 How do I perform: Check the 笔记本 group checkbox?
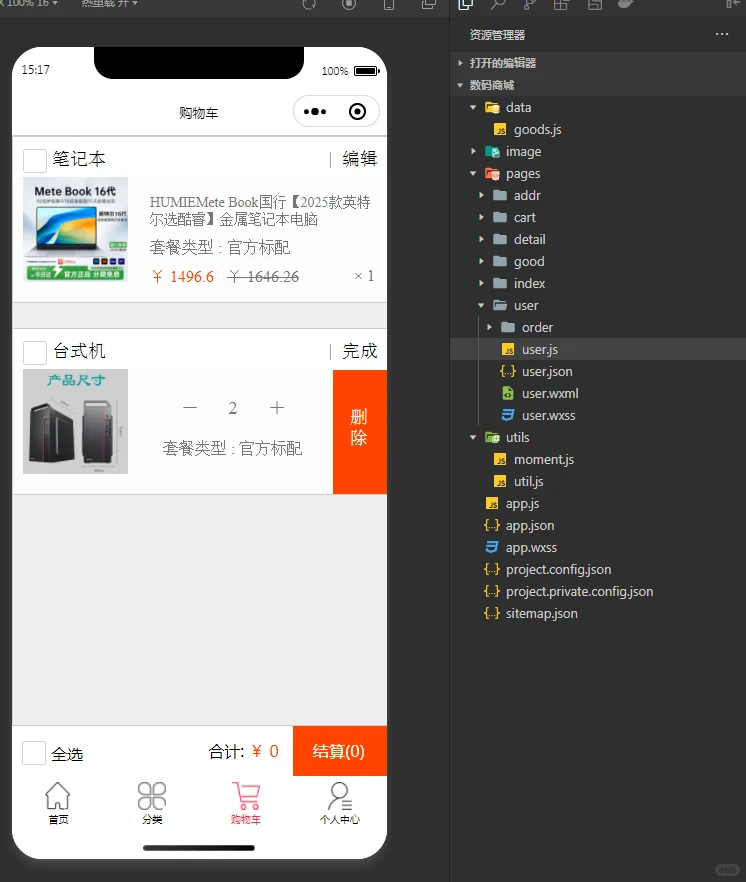pos(35,160)
